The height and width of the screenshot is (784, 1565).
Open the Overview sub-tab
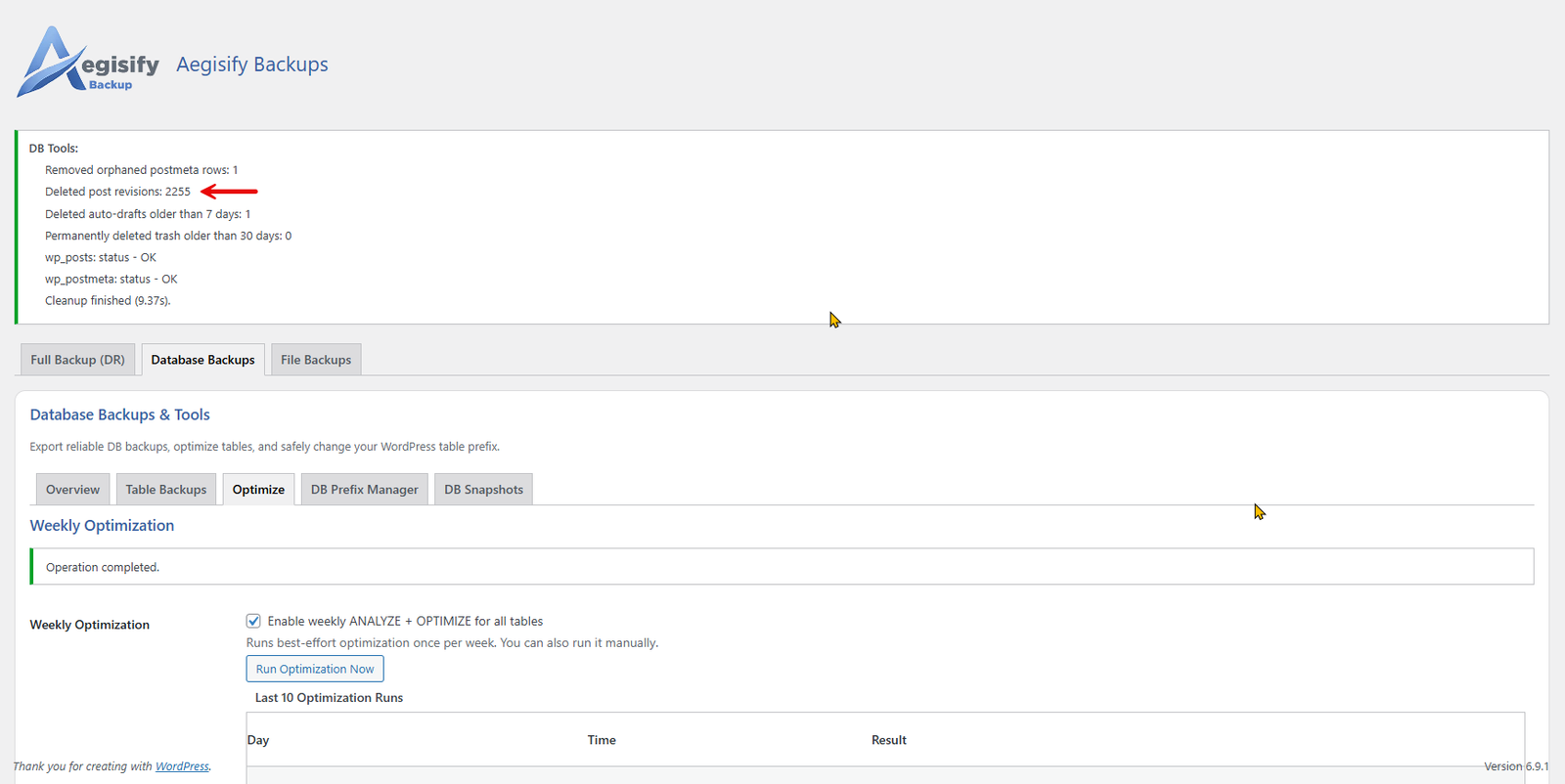click(72, 490)
